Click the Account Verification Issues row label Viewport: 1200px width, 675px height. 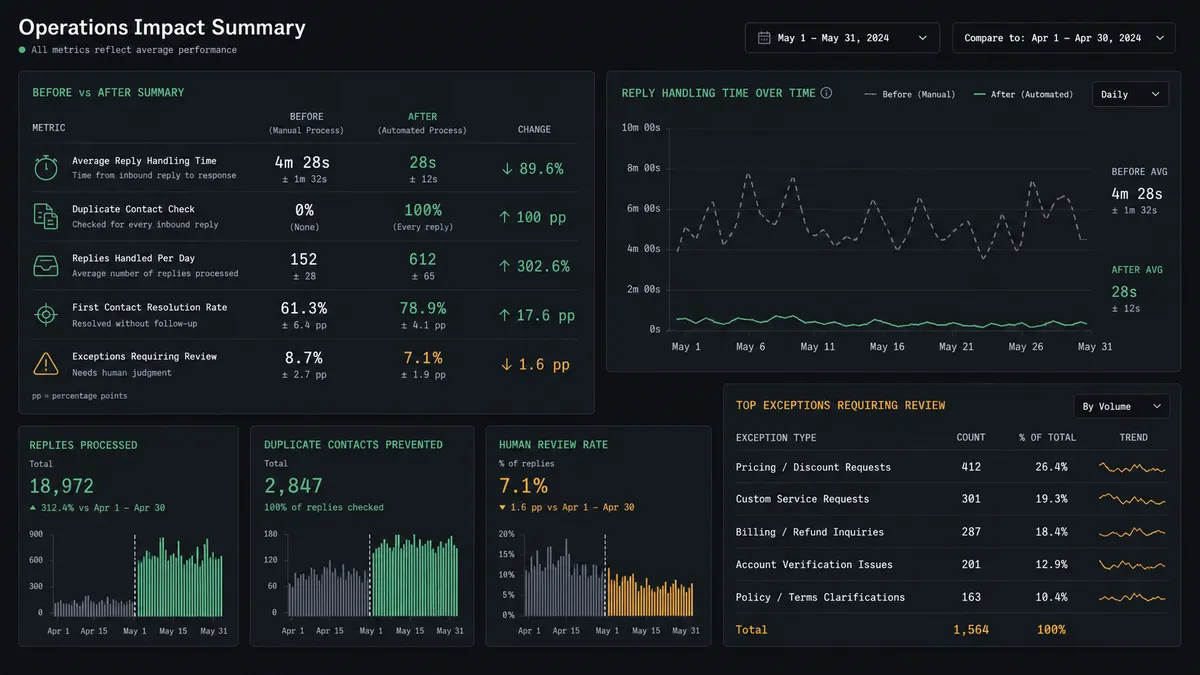click(x=814, y=564)
